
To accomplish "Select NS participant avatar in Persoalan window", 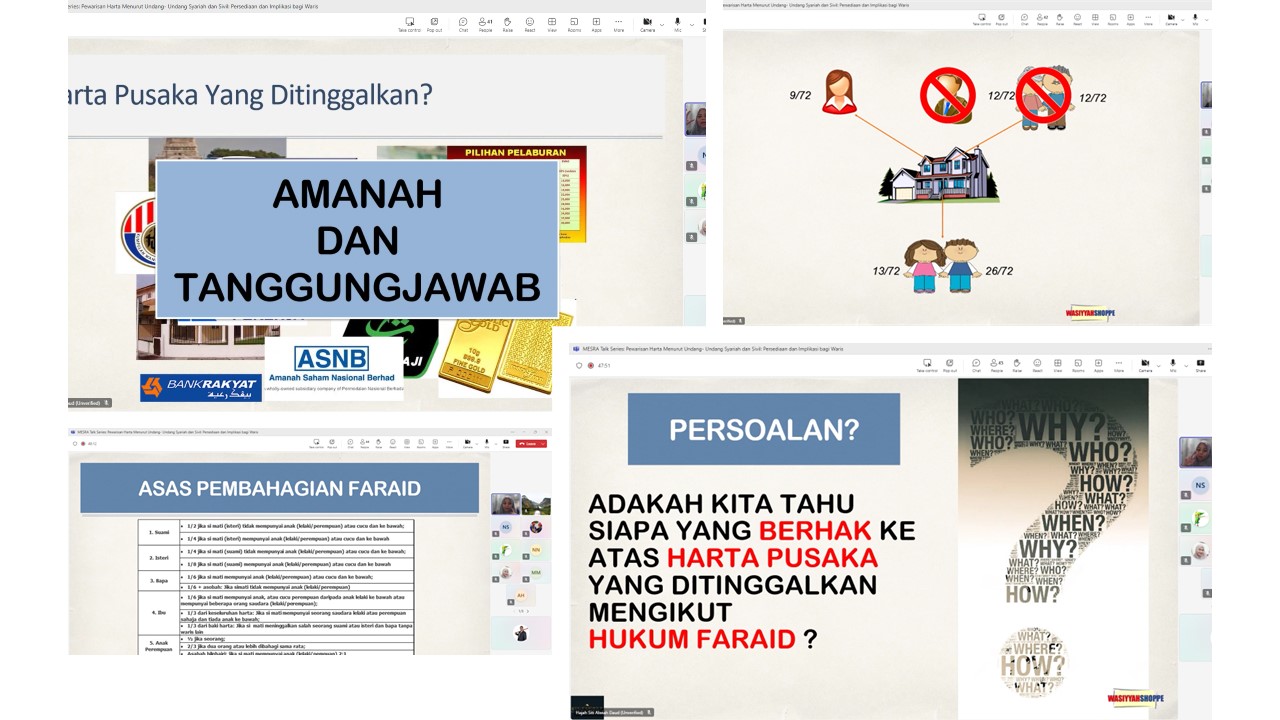I will [x=1200, y=485].
